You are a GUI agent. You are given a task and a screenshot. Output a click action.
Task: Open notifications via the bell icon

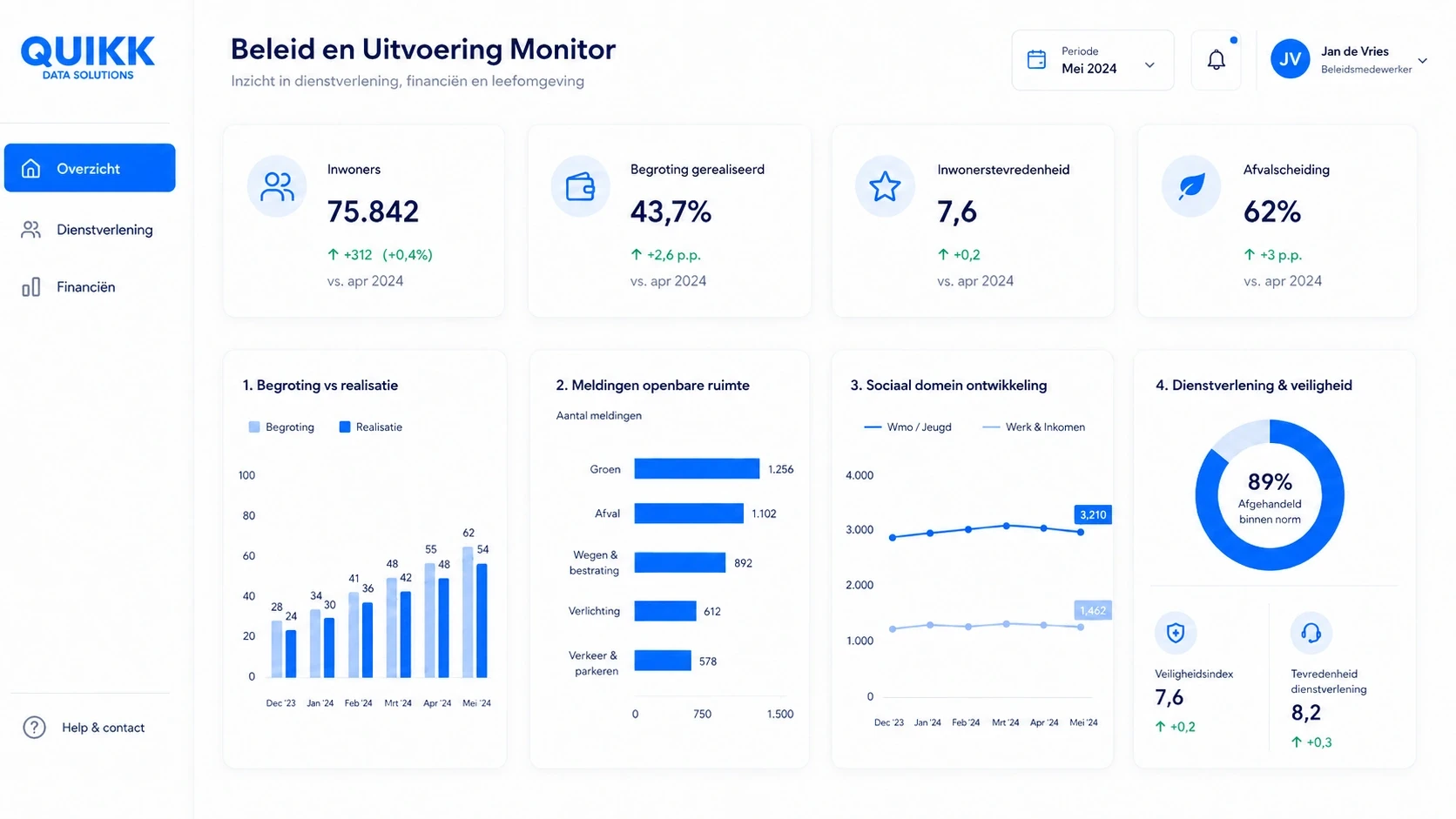tap(1217, 60)
